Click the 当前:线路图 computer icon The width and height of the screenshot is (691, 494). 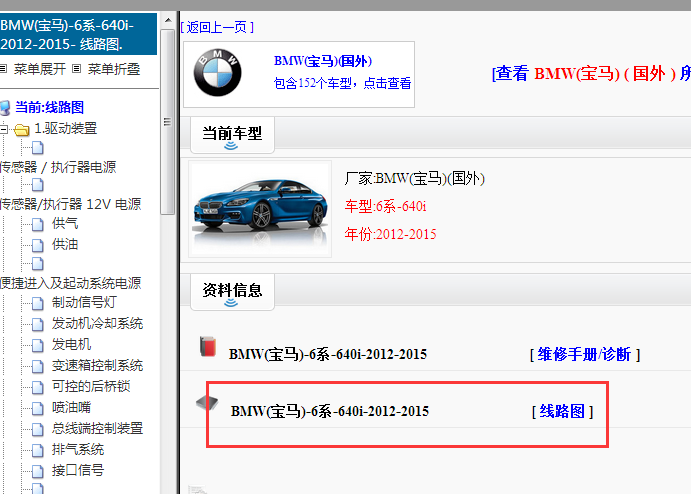pyautogui.click(x=5, y=108)
